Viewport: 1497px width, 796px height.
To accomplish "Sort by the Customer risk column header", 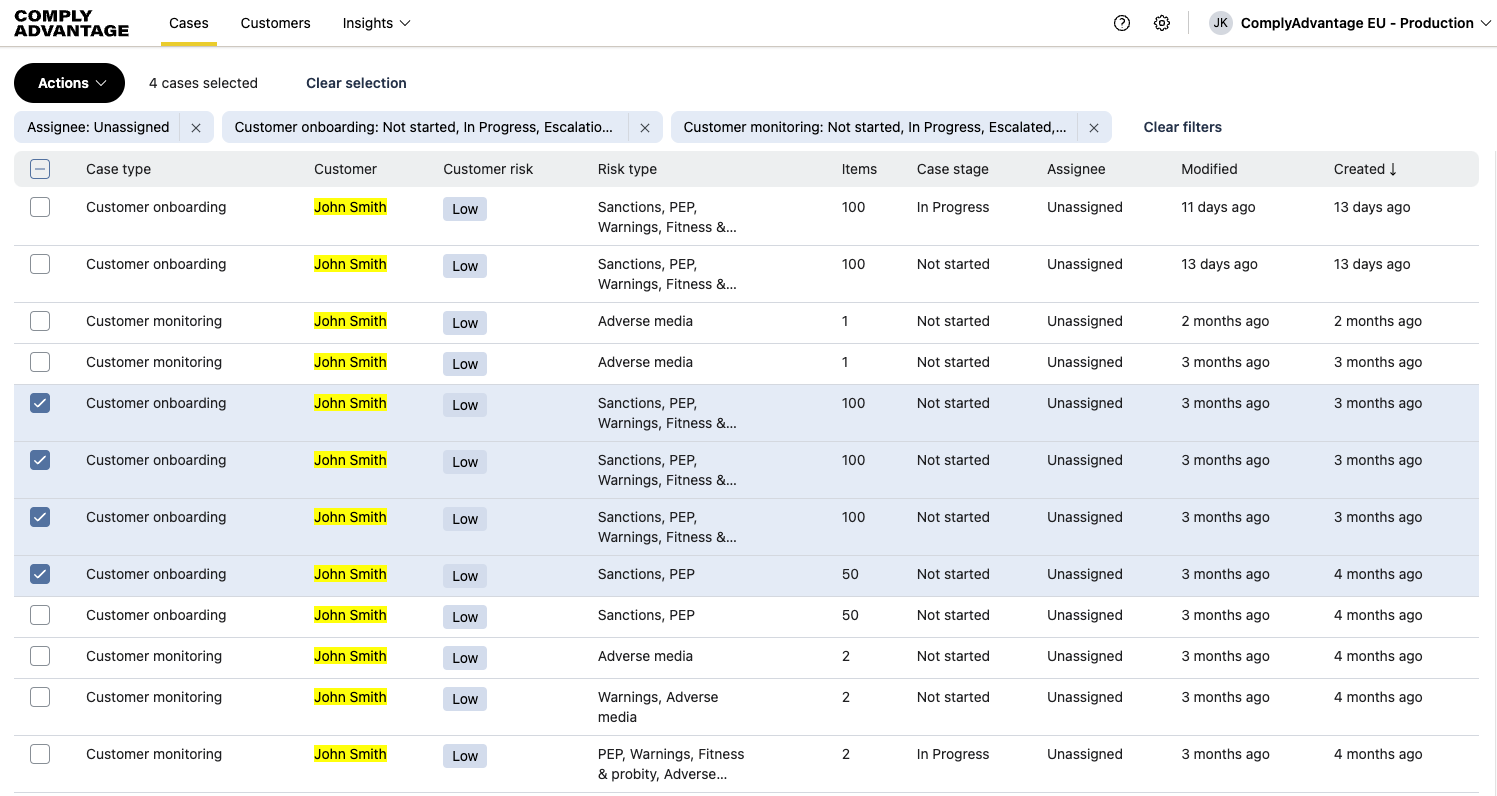I will click(x=488, y=169).
